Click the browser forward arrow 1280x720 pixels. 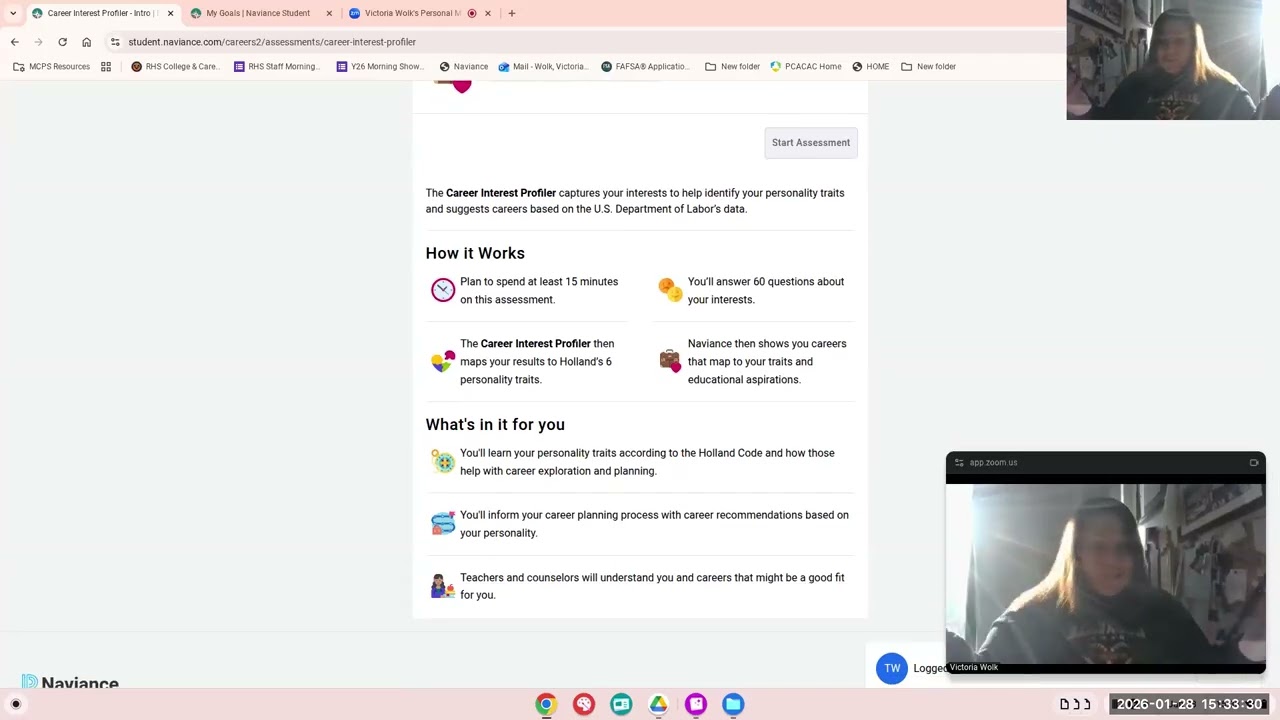[38, 42]
